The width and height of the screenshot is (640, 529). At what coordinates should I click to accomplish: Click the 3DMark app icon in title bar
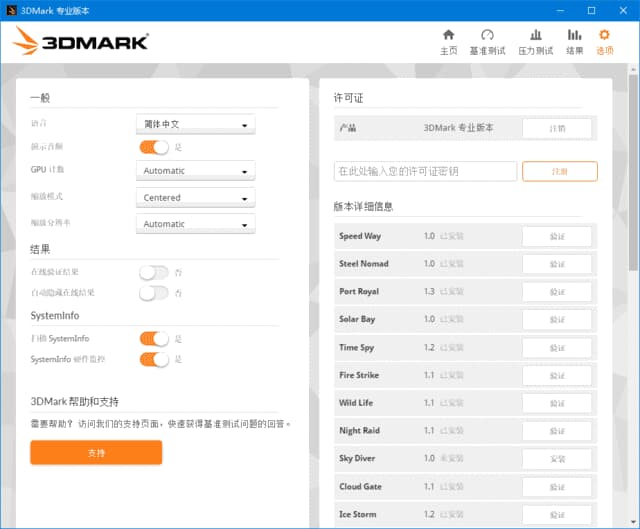(x=11, y=10)
